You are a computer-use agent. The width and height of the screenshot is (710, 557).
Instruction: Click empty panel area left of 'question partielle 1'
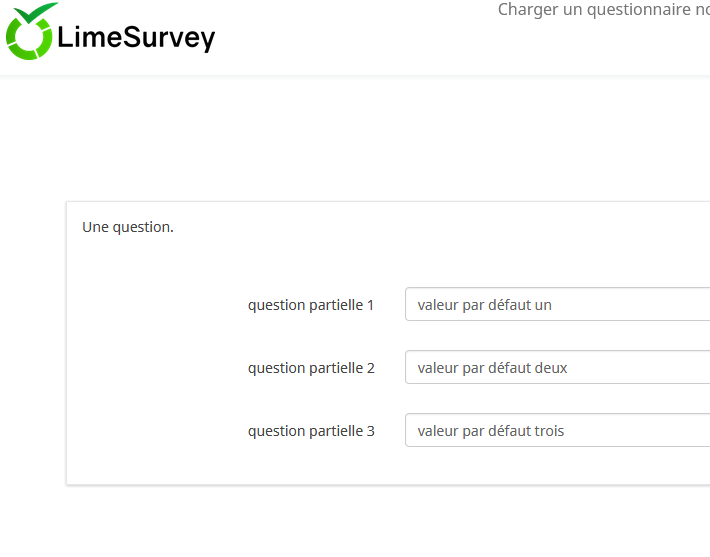click(x=150, y=305)
